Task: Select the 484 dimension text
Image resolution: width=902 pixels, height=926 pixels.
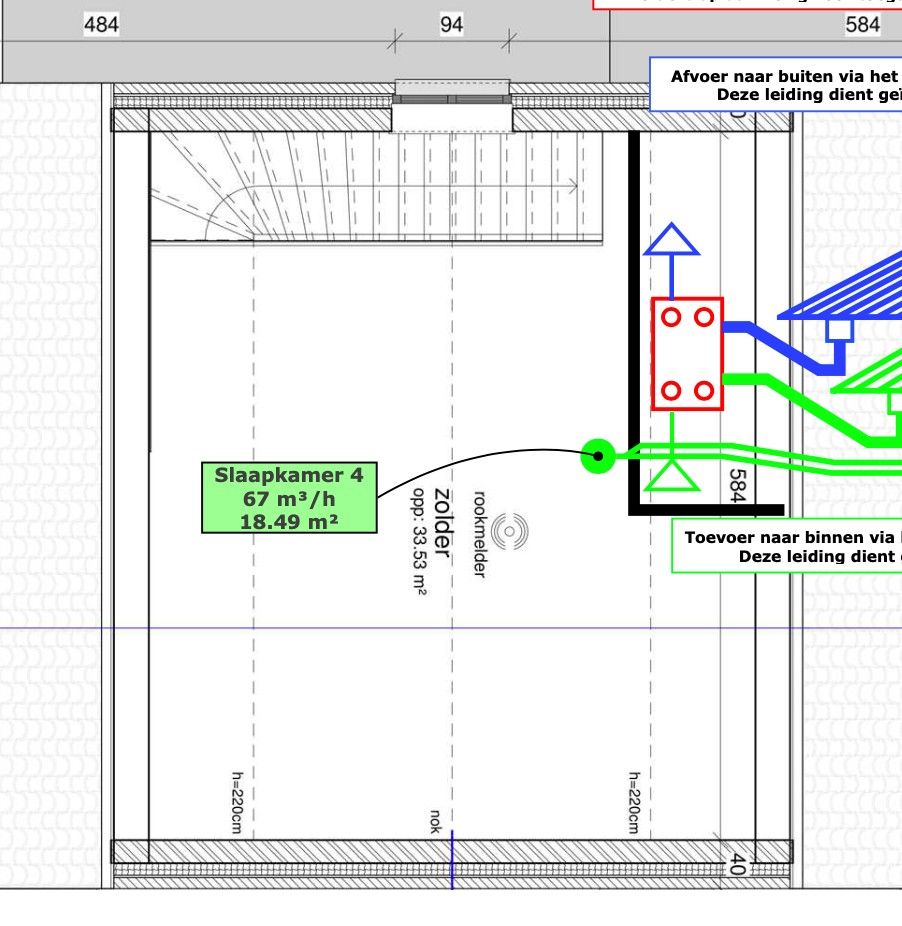Action: [x=101, y=25]
